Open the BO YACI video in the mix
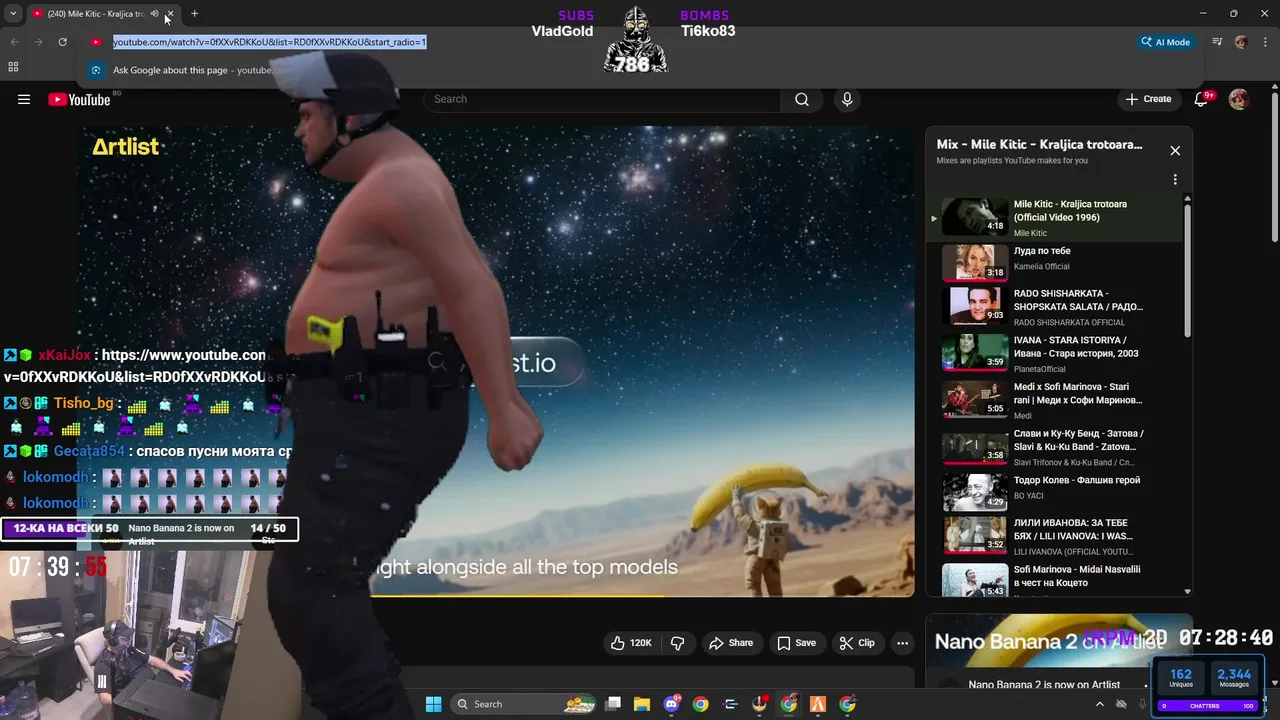The width and height of the screenshot is (1280, 720). (x=1055, y=492)
